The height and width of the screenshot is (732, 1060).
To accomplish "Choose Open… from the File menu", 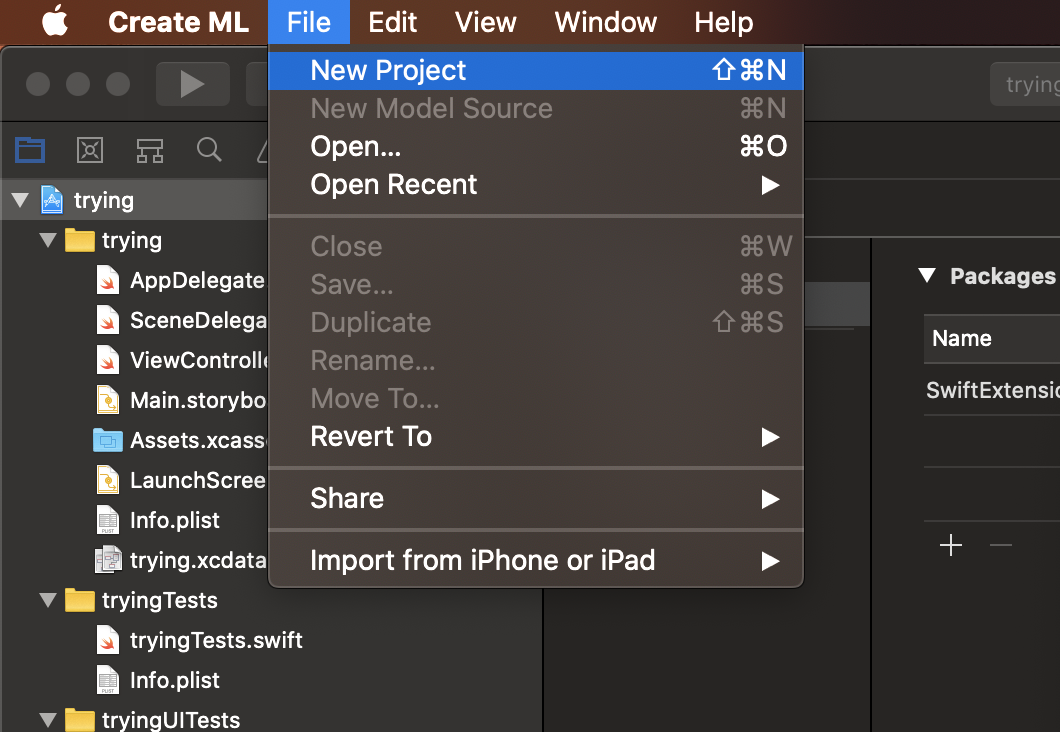I will [x=535, y=146].
